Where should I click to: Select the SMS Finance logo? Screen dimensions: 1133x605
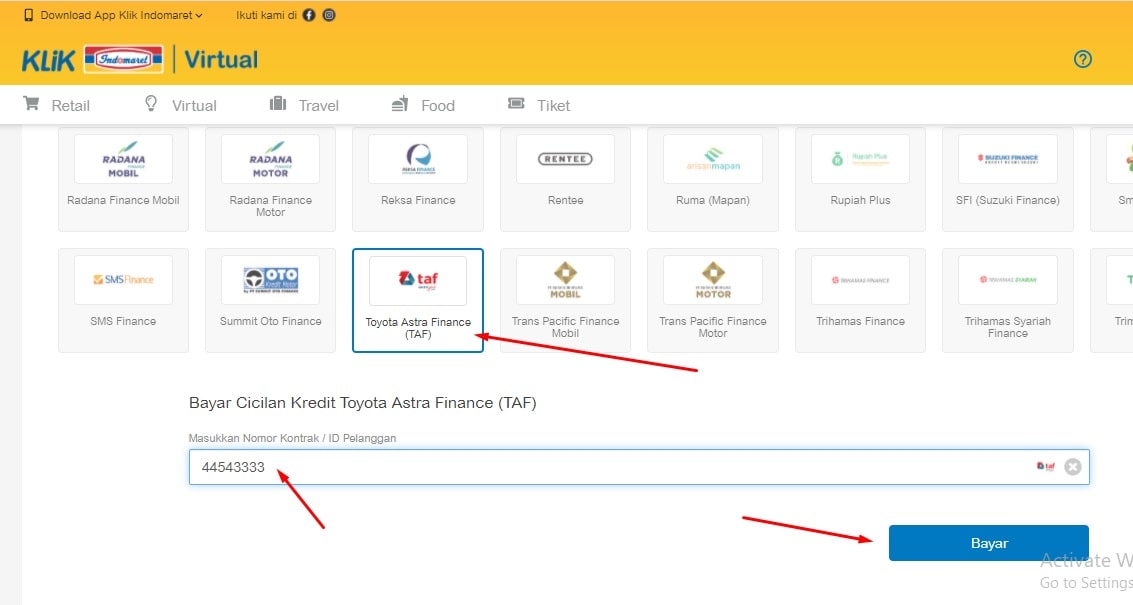[x=123, y=280]
